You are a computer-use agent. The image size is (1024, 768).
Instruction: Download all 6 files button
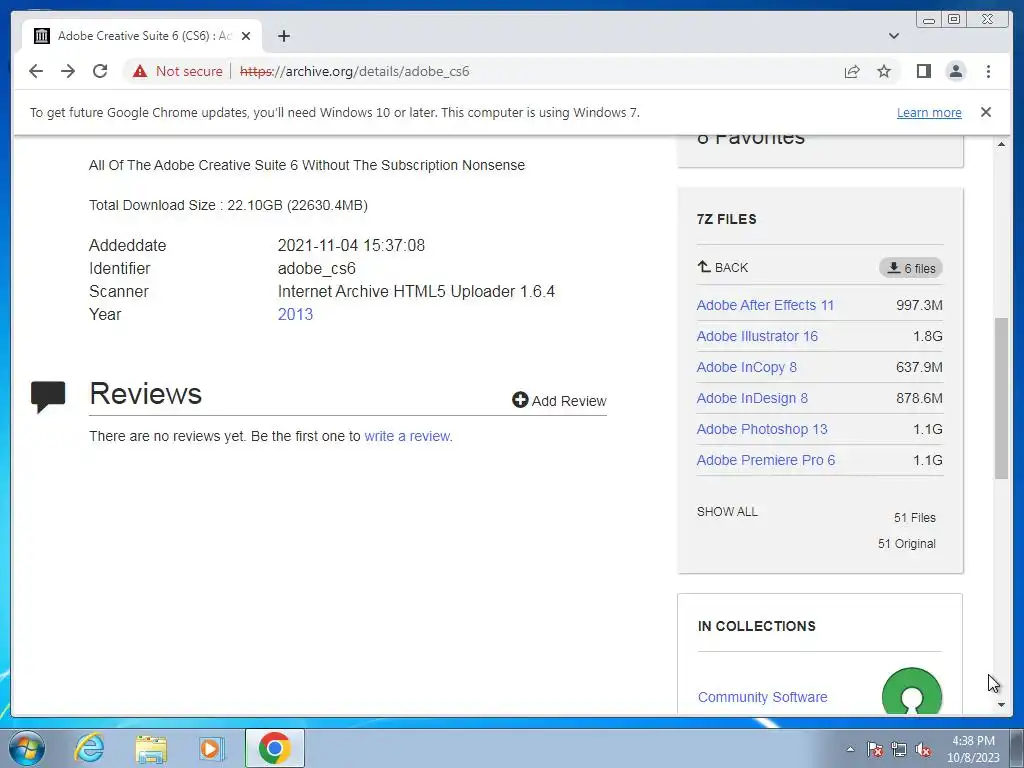[x=910, y=268]
